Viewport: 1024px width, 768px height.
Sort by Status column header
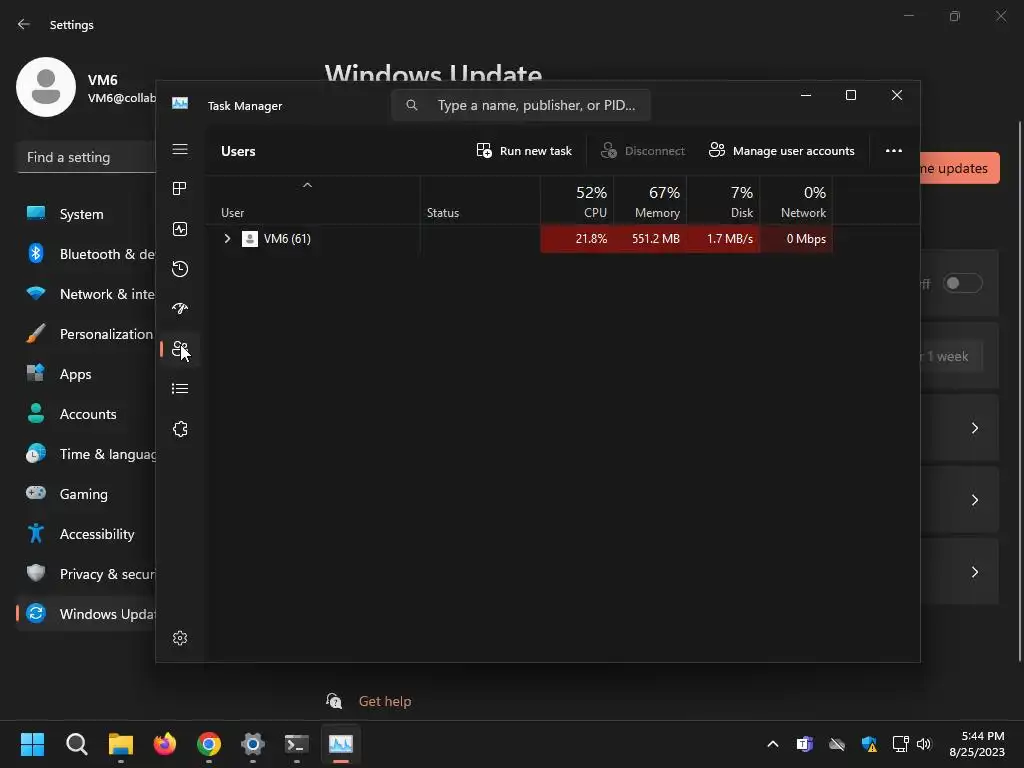coord(480,200)
